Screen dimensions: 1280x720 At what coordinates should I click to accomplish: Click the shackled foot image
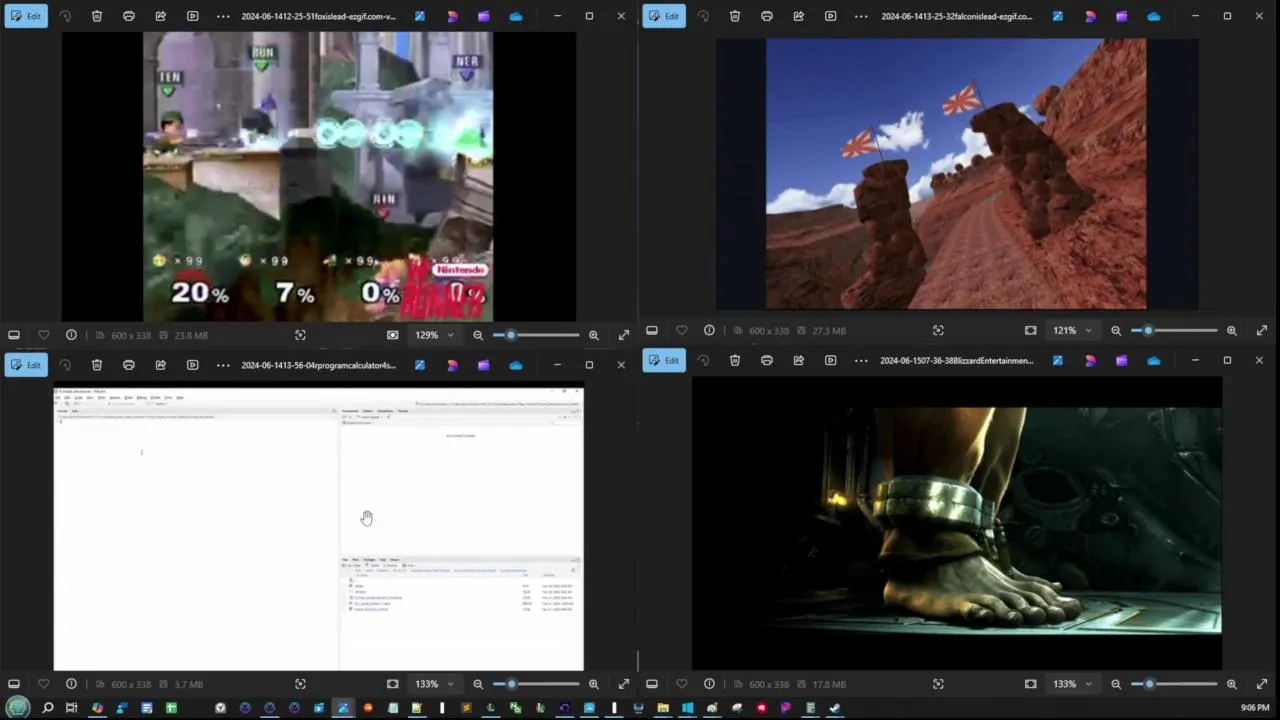[956, 520]
